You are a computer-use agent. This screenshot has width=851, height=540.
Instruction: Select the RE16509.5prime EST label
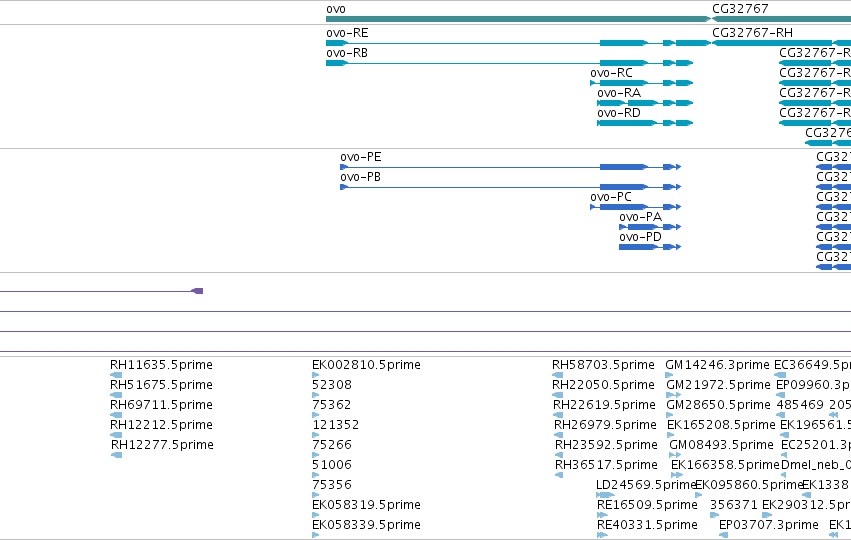point(647,505)
